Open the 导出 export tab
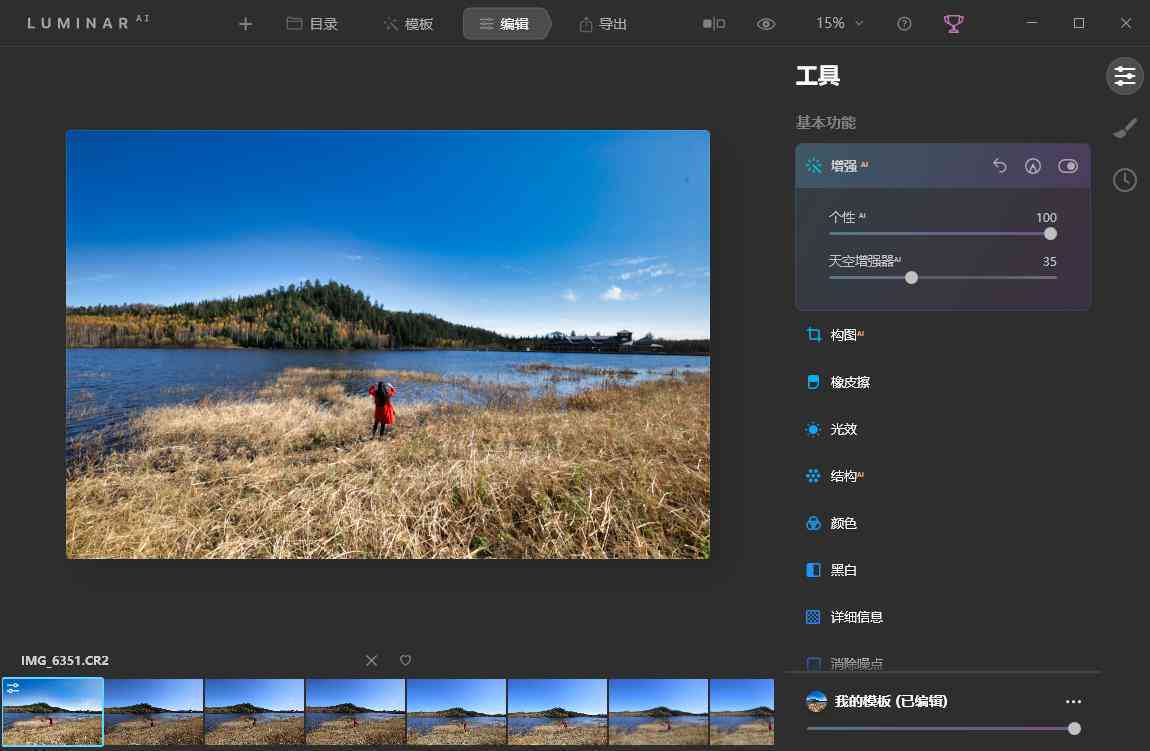This screenshot has width=1150, height=751. (x=603, y=24)
